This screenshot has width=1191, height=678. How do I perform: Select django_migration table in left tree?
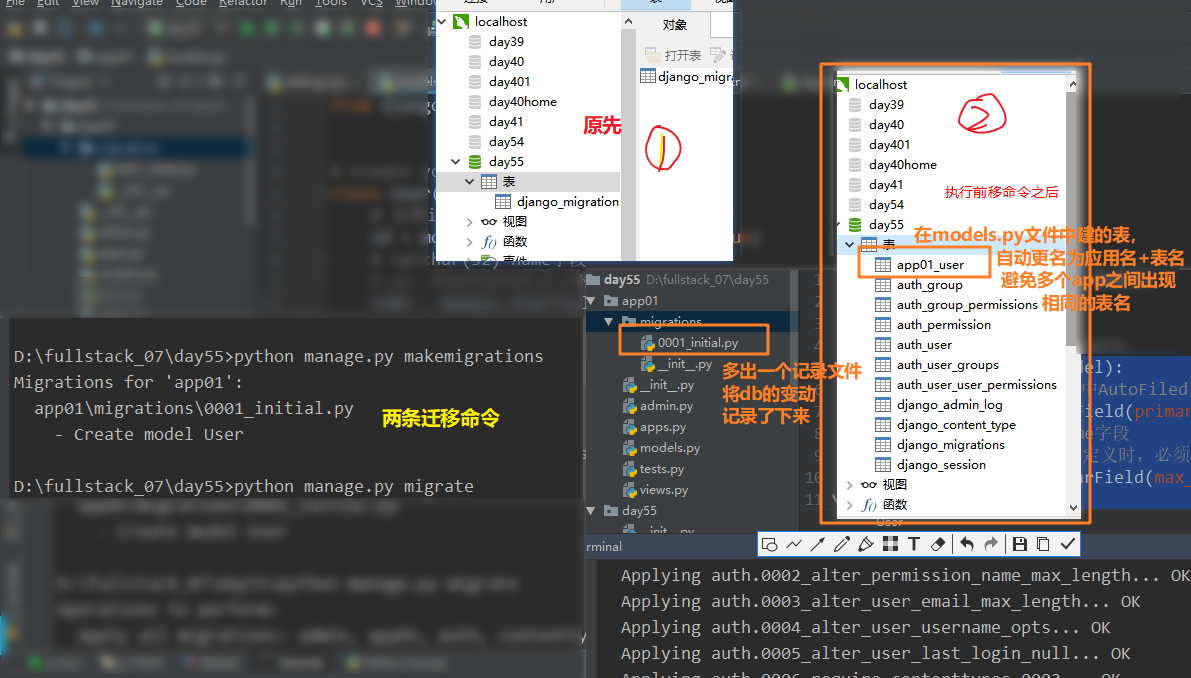coord(567,201)
